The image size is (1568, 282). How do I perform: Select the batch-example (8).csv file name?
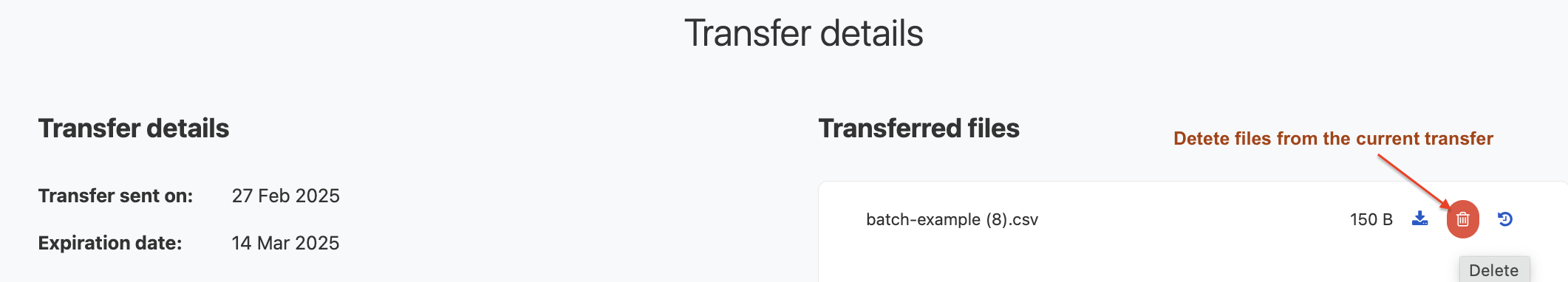pyautogui.click(x=952, y=219)
